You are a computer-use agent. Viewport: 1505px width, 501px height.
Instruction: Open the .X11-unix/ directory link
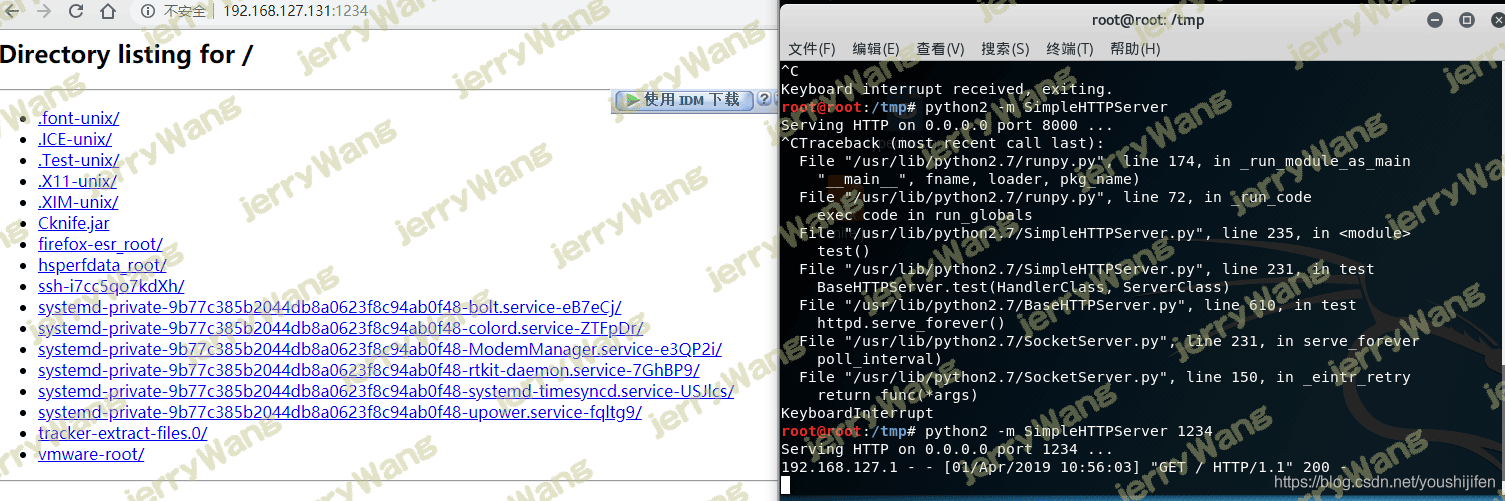77,181
